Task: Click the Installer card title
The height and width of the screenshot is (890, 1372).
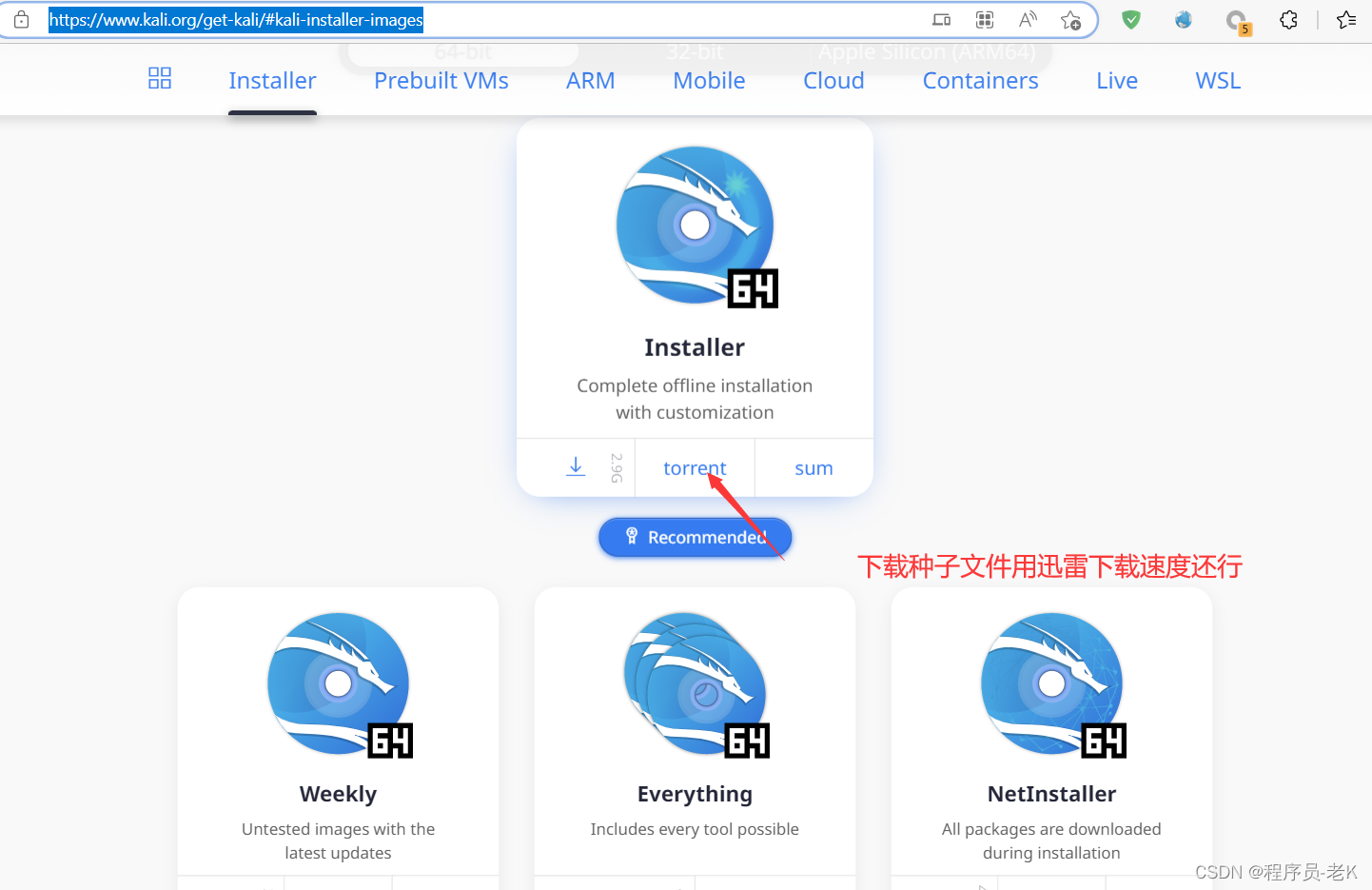Action: [x=695, y=347]
